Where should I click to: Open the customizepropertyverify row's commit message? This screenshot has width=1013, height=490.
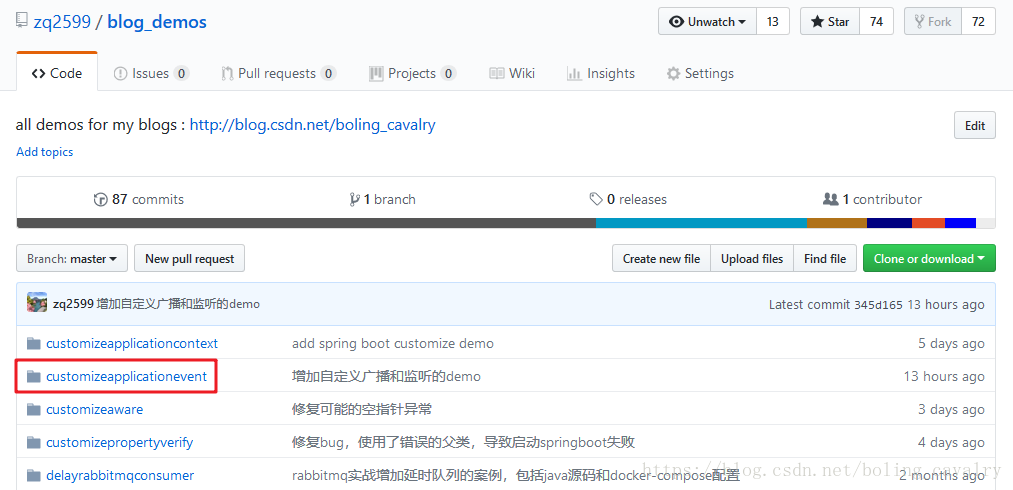[463, 443]
